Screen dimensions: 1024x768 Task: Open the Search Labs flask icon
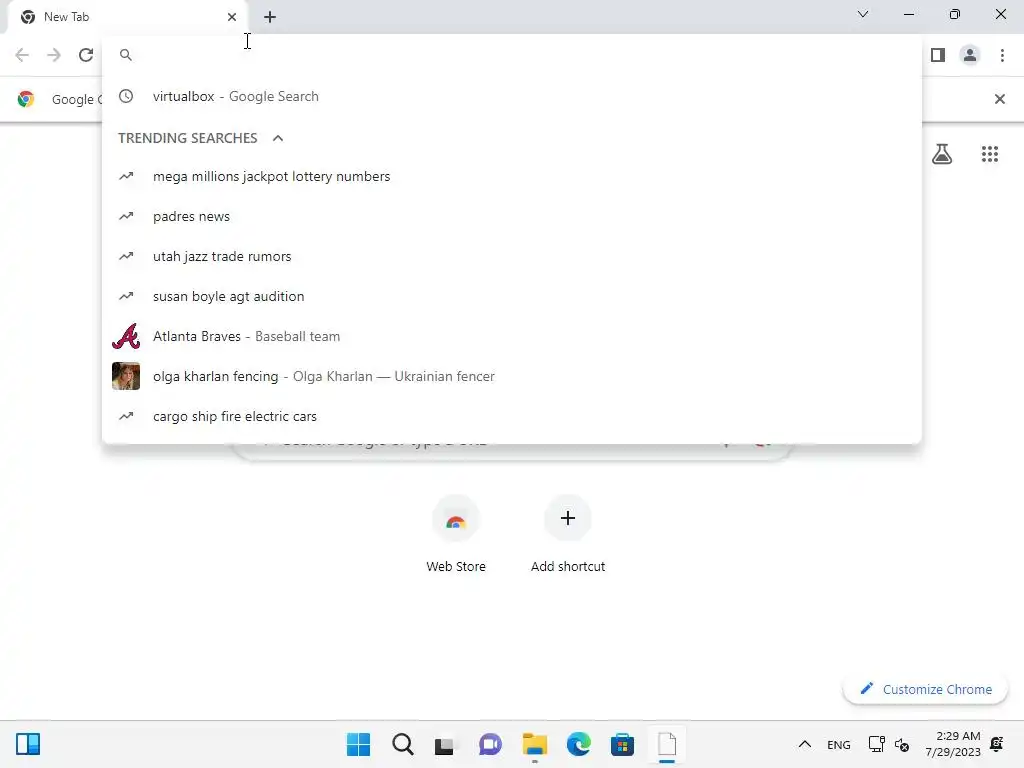point(942,154)
